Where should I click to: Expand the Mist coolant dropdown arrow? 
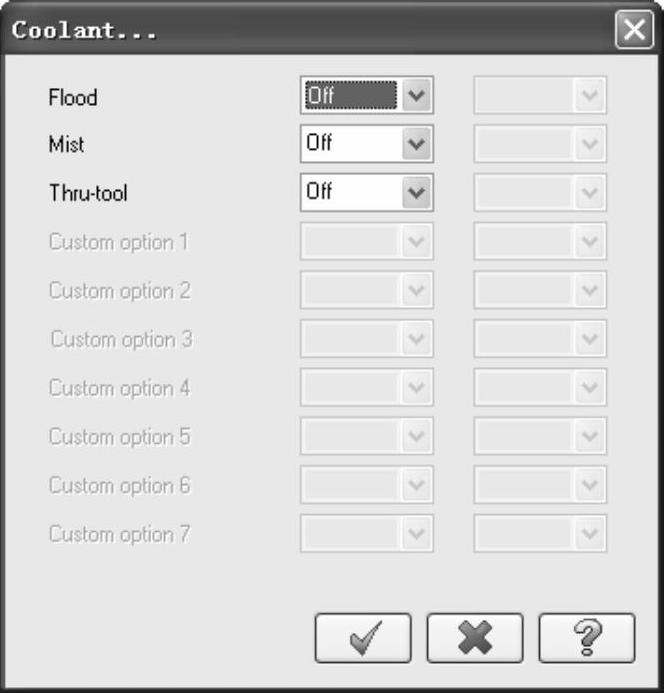418,144
